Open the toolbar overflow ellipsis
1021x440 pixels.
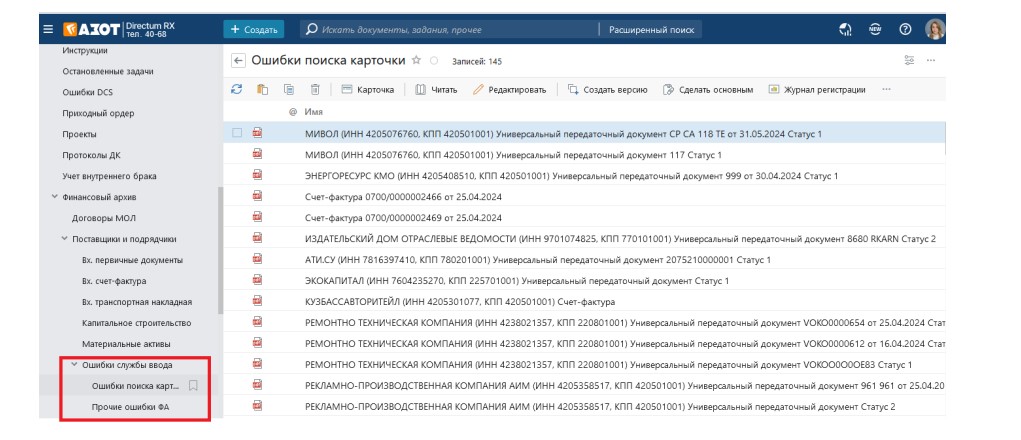(886, 89)
